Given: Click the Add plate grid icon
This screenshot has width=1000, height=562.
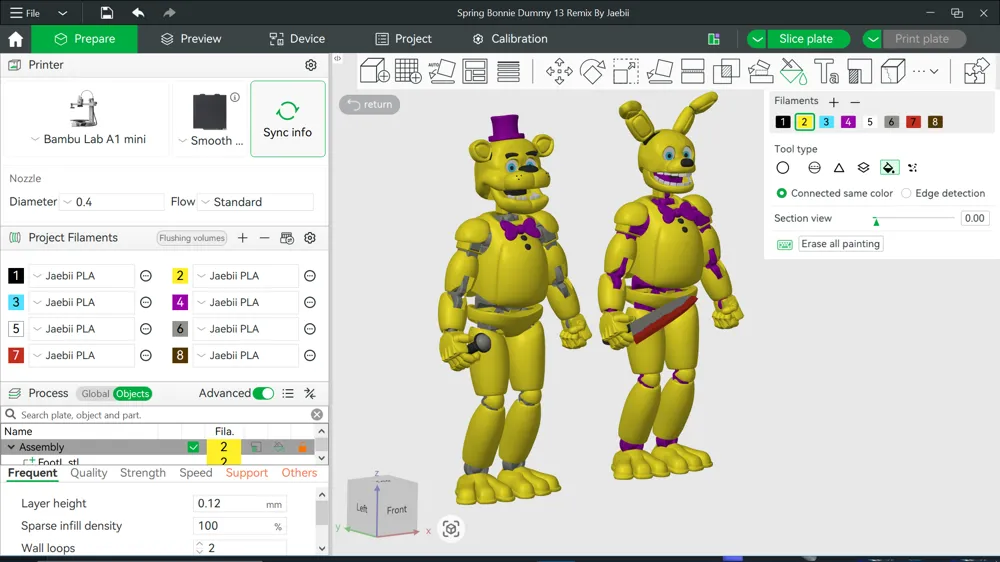Looking at the screenshot, I should tap(408, 71).
